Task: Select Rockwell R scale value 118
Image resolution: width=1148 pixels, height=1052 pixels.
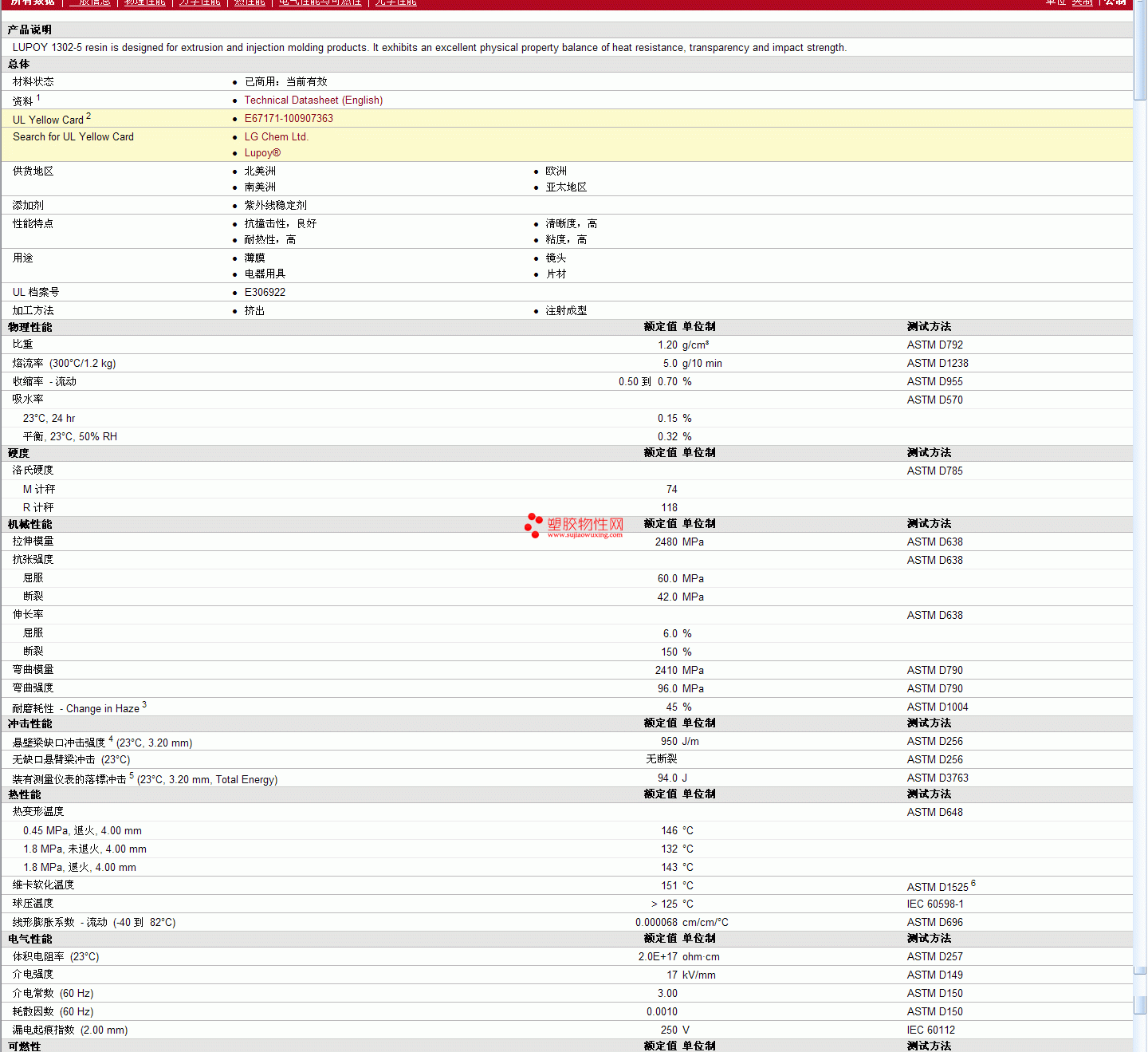Action: pyautogui.click(x=670, y=508)
